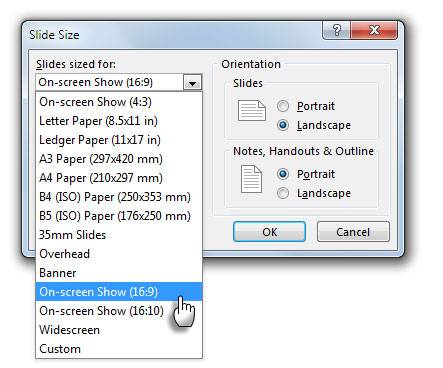Screen dimensions: 443x368
Task: Click the notes portrait page icon
Action: pyautogui.click(x=251, y=179)
